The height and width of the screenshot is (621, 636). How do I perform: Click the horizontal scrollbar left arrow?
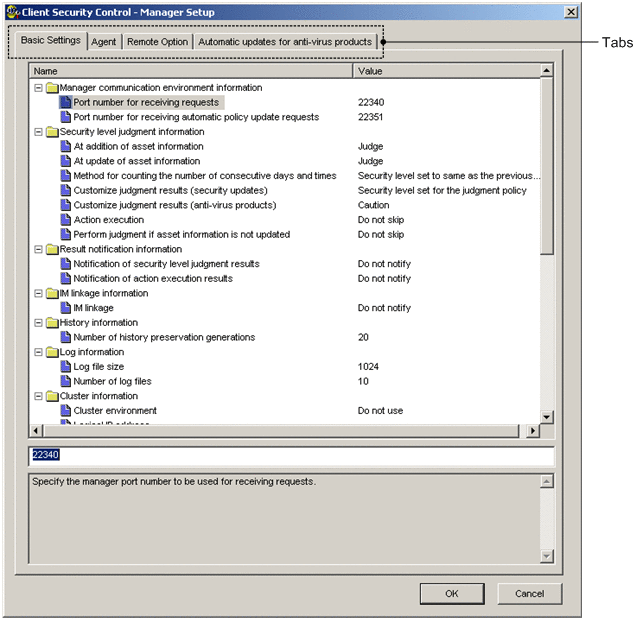point(36,430)
